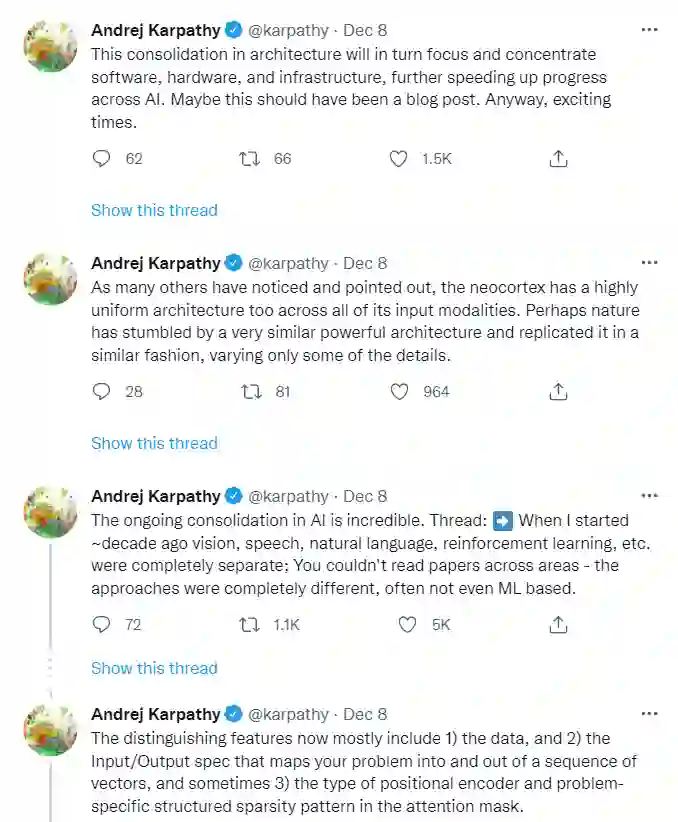Share the neocortex architecture tweet

point(559,391)
